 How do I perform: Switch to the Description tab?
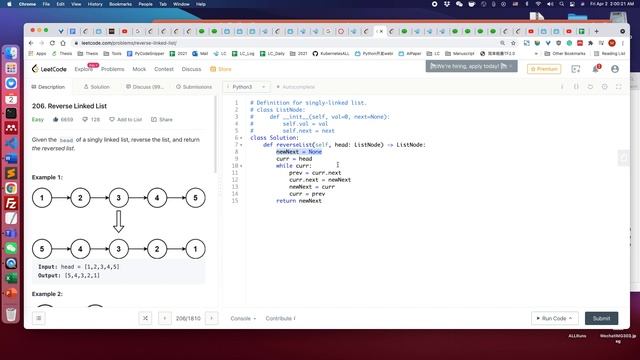48,87
